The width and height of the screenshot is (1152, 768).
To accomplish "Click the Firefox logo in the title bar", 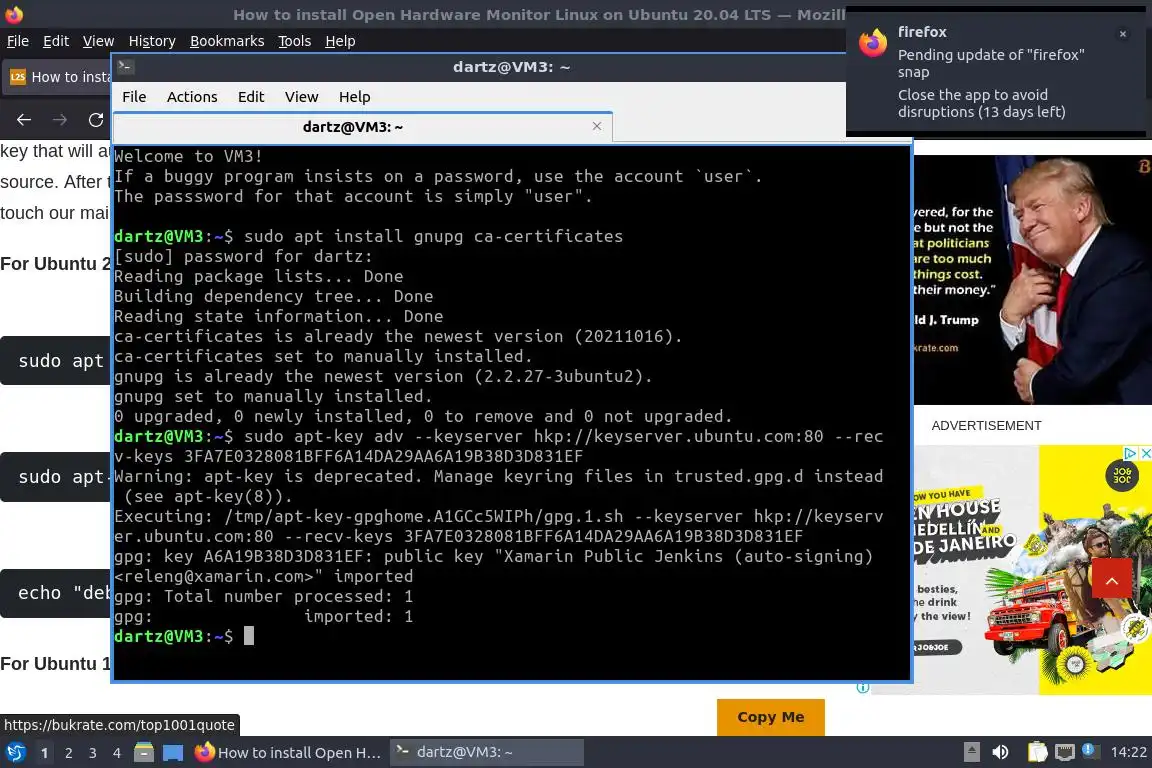I will [14, 14].
